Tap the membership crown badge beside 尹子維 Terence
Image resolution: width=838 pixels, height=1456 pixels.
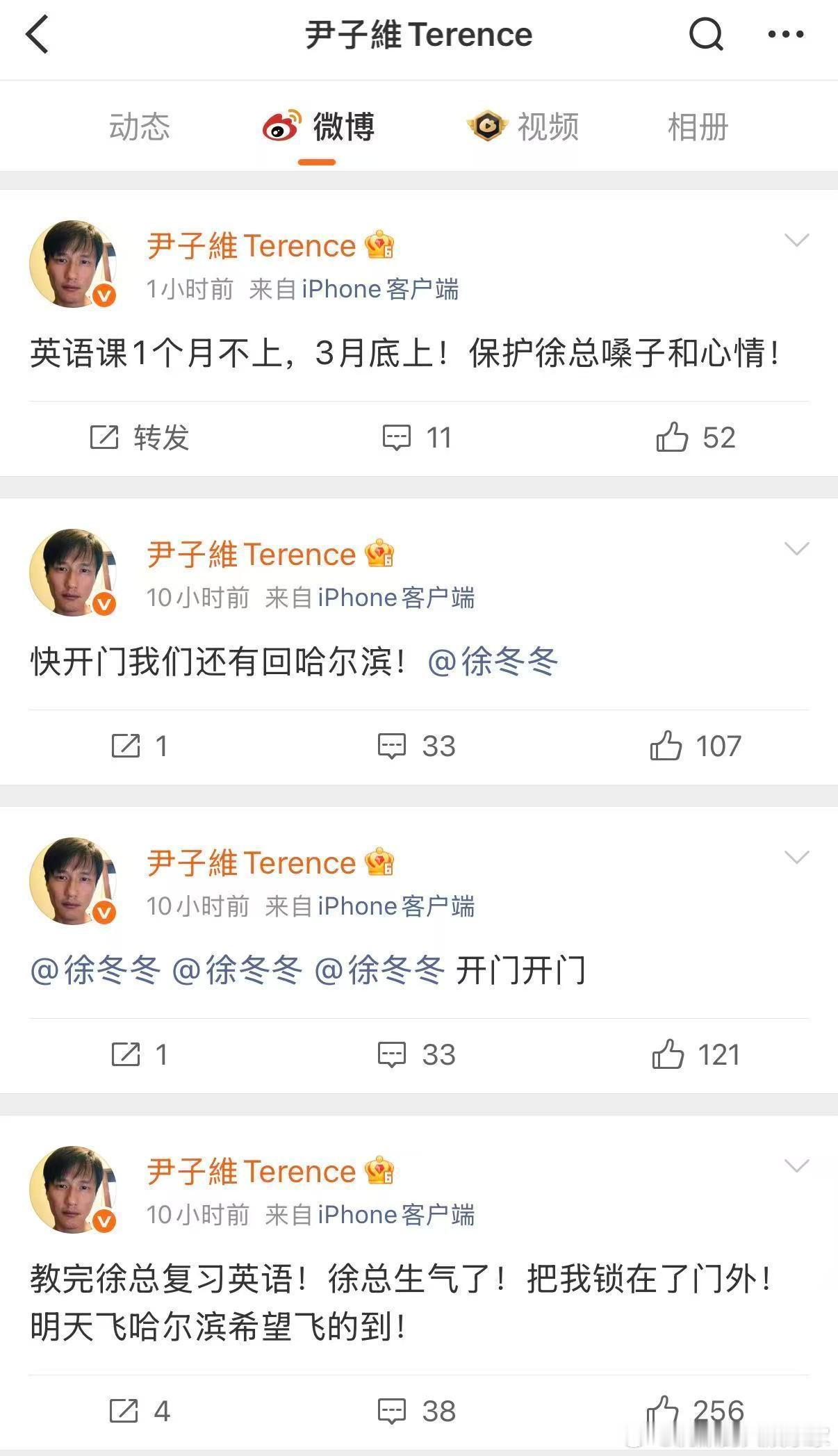[x=379, y=245]
